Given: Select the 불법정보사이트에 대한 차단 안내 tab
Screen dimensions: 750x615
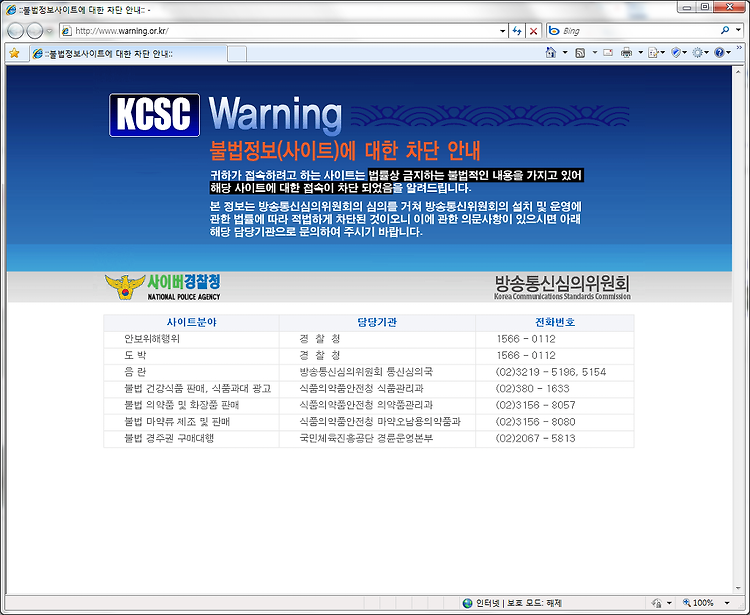Looking at the screenshot, I should pos(128,54).
